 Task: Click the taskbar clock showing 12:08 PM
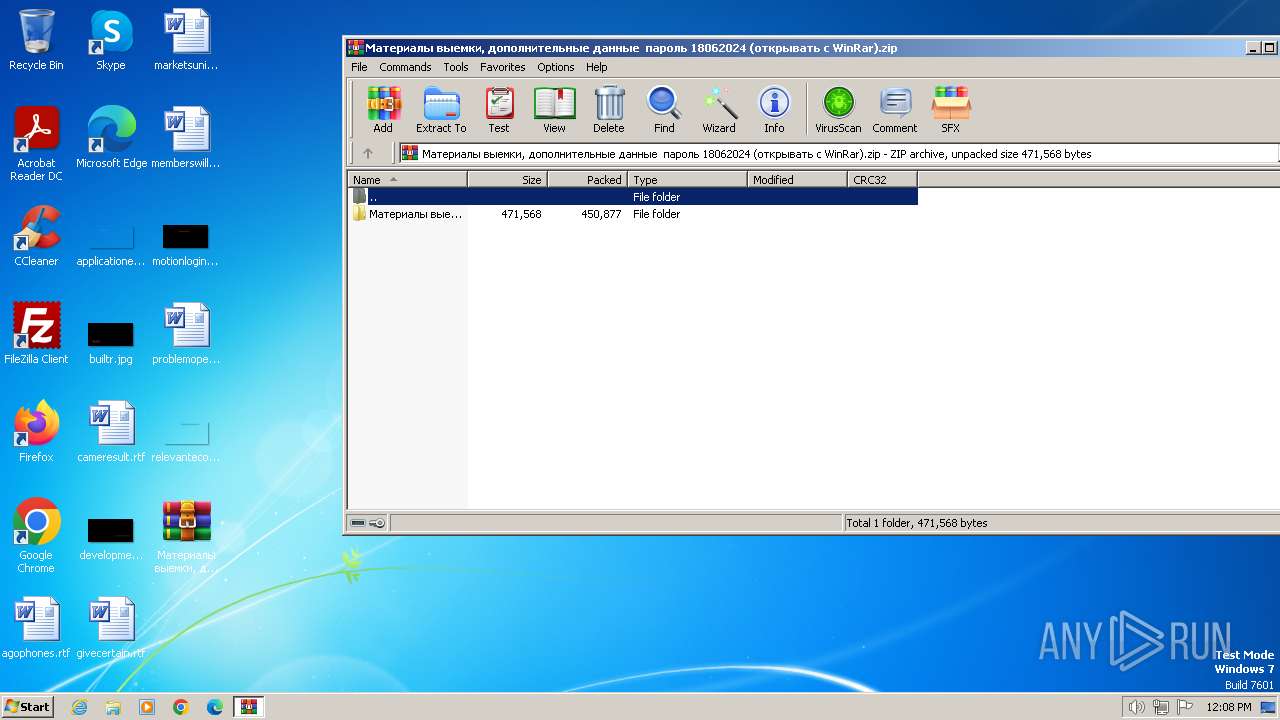point(1229,707)
